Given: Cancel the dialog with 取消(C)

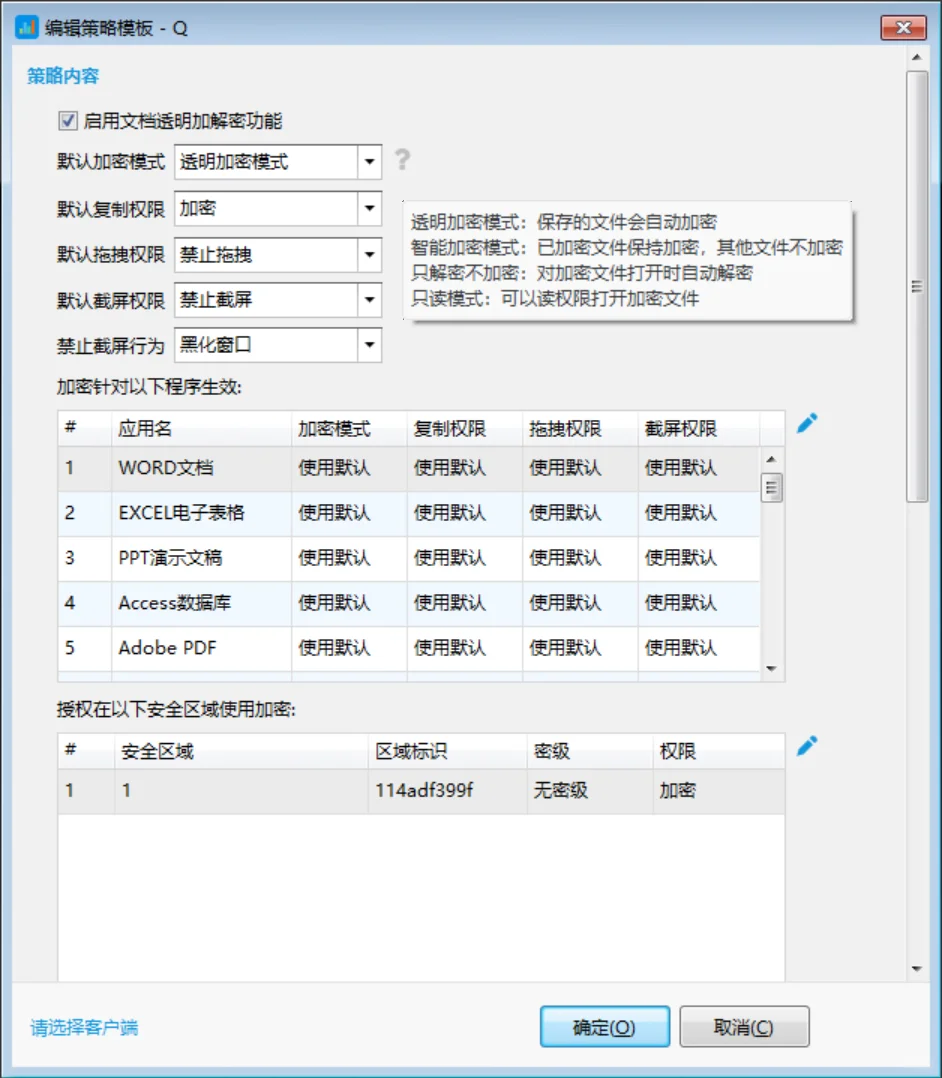Looking at the screenshot, I should [x=745, y=1026].
